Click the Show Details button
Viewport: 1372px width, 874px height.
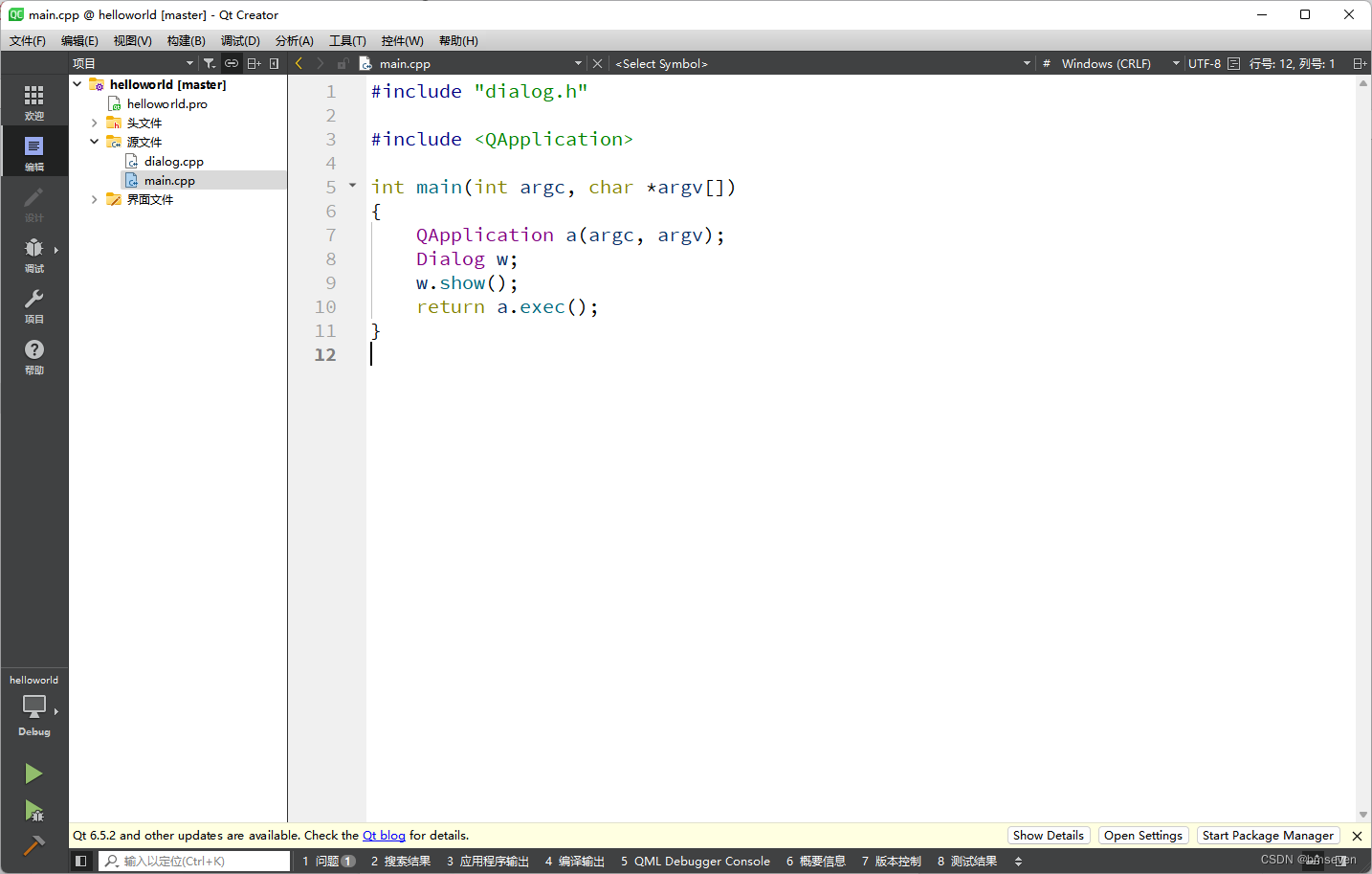point(1049,836)
